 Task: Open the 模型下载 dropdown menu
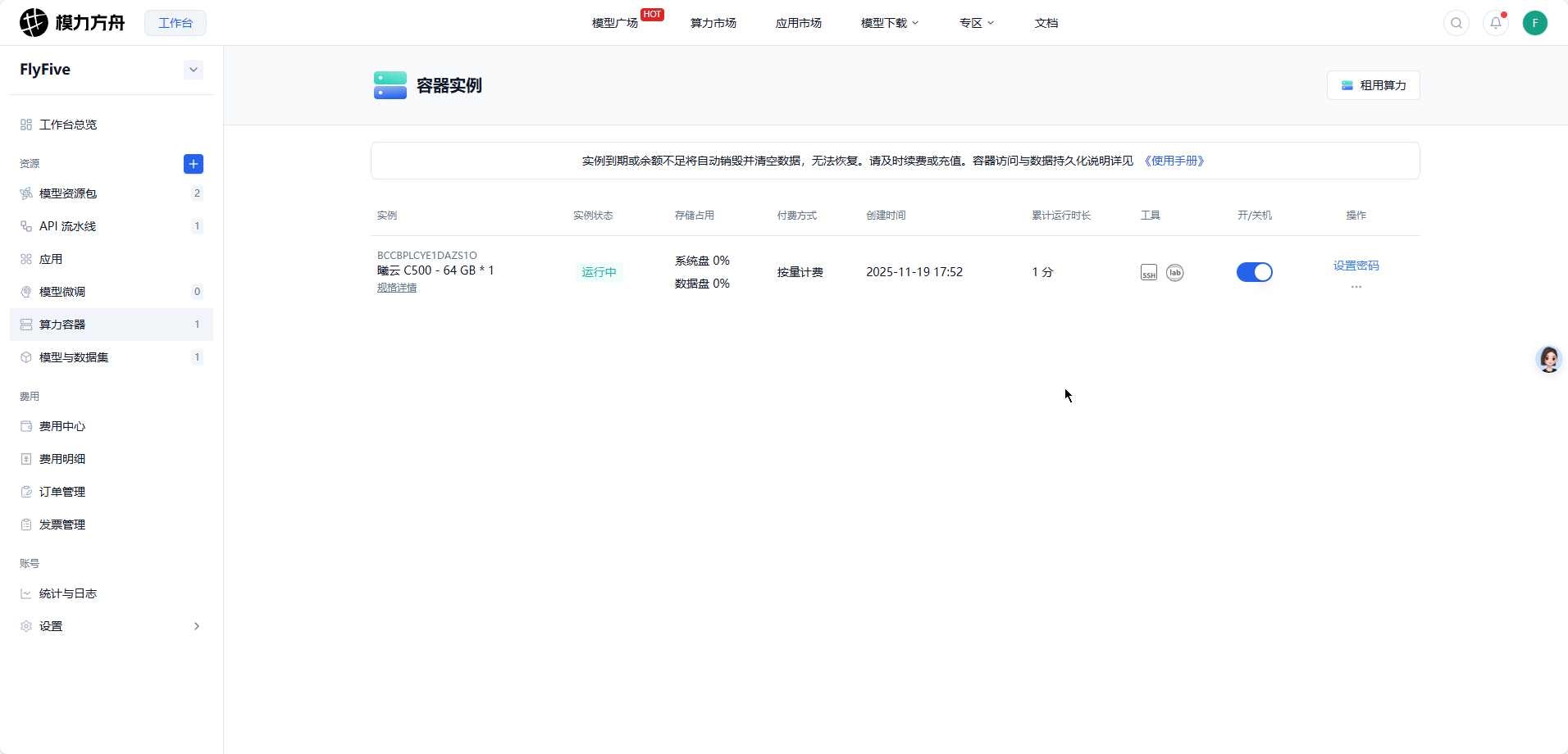(x=889, y=23)
